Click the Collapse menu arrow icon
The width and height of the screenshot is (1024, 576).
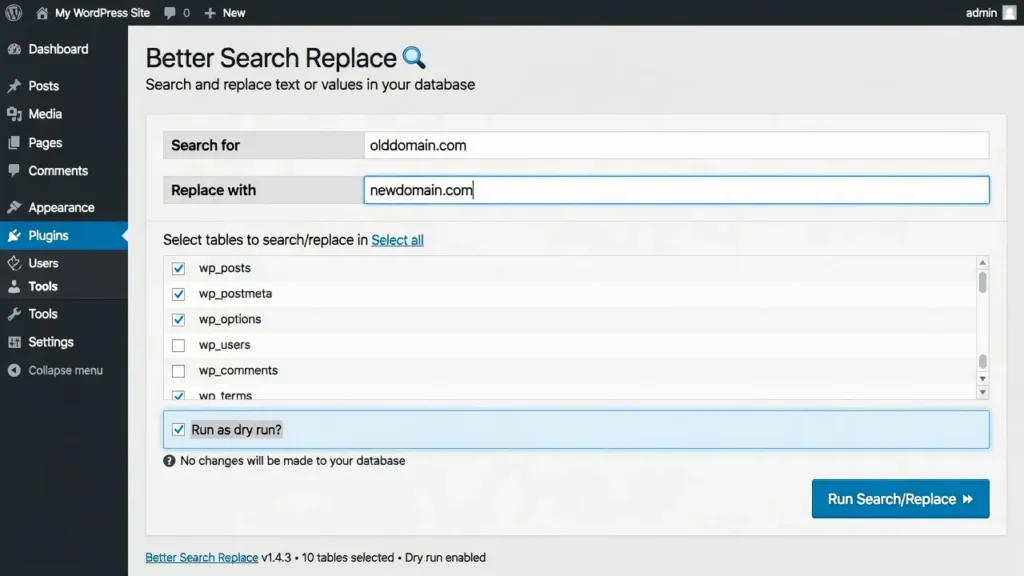click(x=14, y=370)
